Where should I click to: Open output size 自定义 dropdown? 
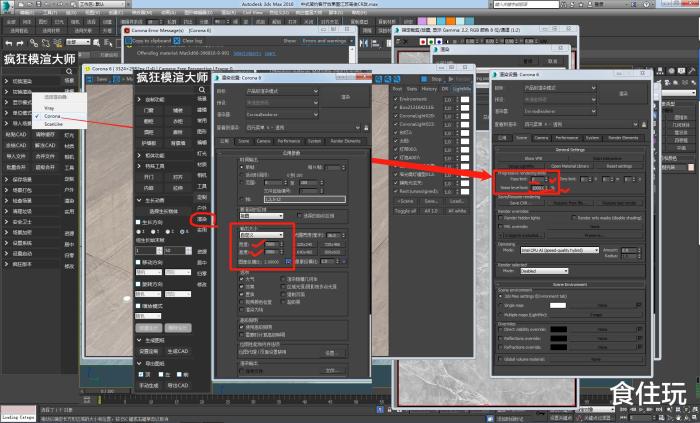(x=262, y=235)
